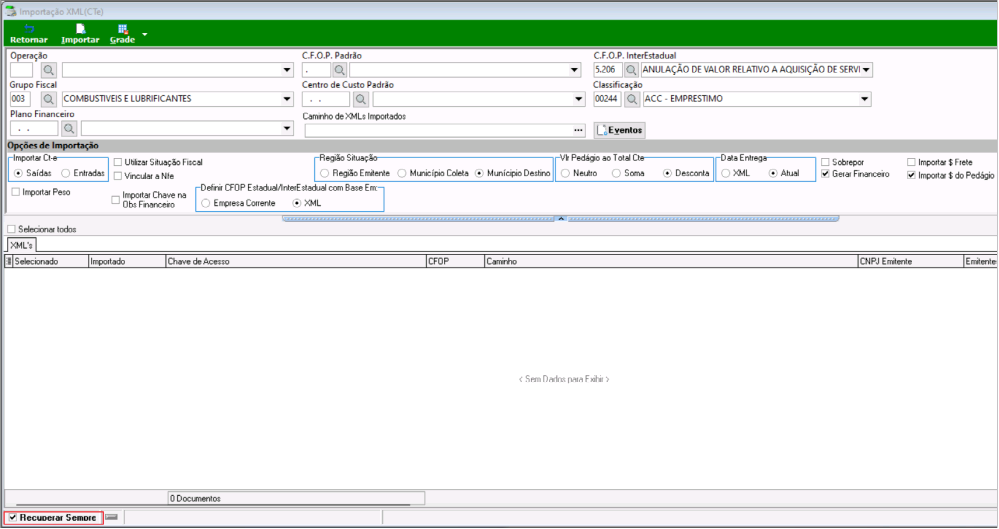The image size is (999, 529).
Task: Click the grid row-selector corner icon
Action: click(x=8, y=261)
